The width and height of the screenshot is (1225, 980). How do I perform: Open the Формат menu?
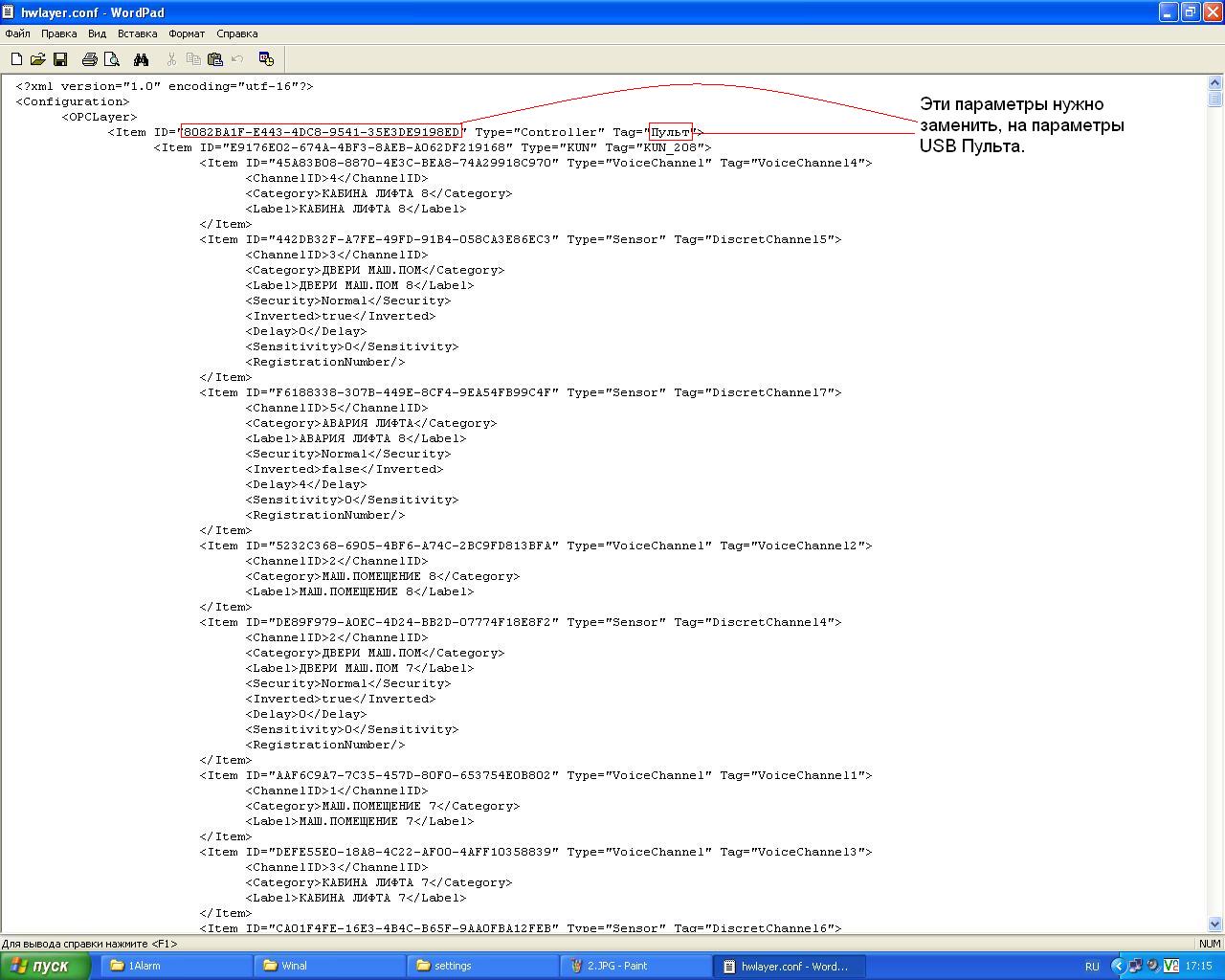pyautogui.click(x=187, y=33)
